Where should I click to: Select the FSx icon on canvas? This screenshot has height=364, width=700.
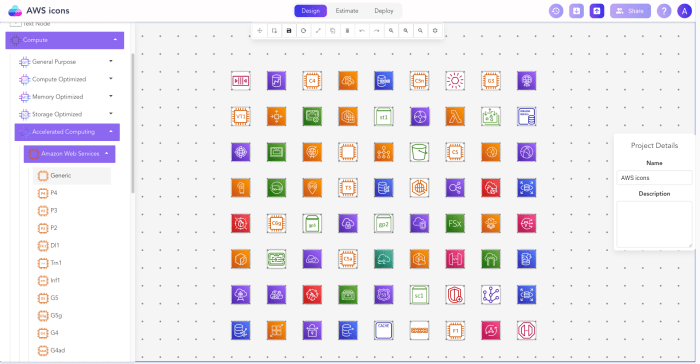click(x=455, y=224)
